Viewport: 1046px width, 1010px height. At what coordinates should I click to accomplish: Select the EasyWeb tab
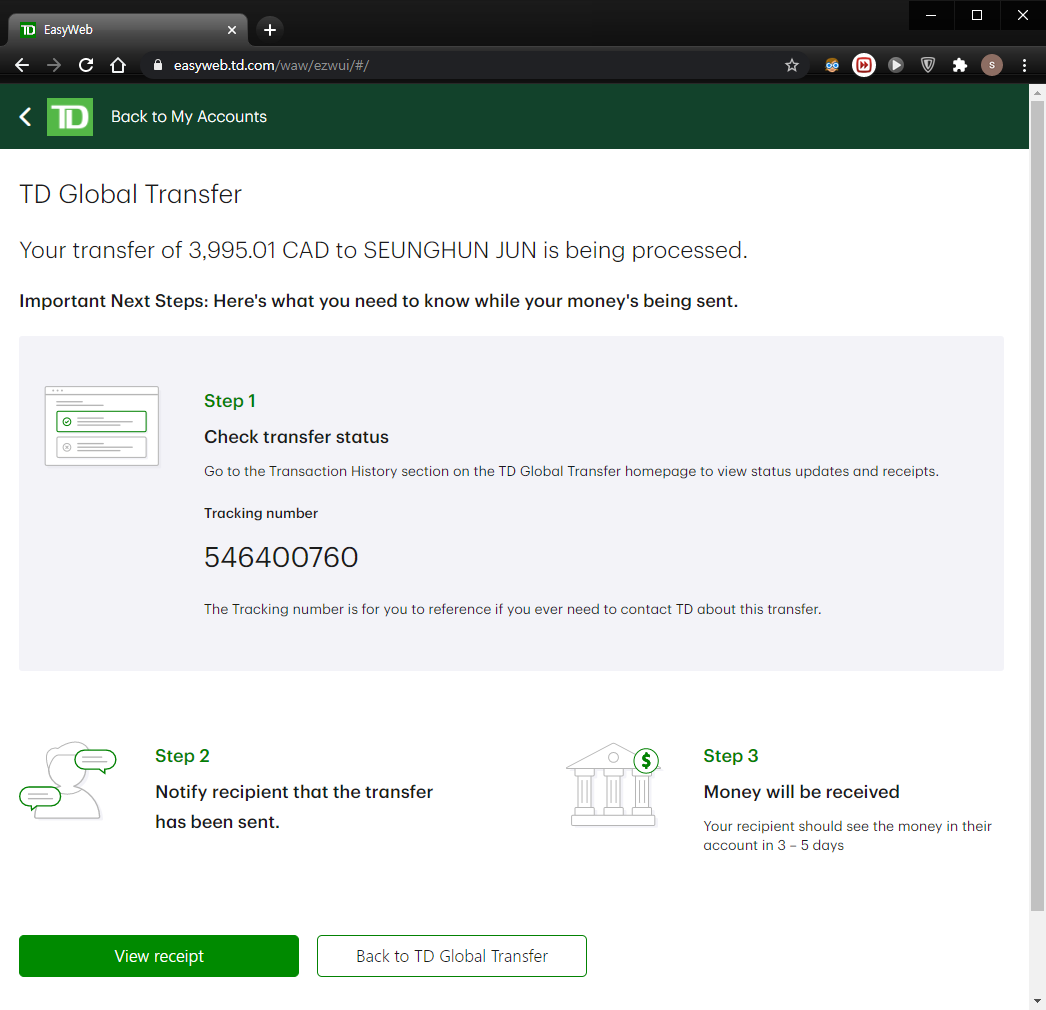(x=127, y=30)
